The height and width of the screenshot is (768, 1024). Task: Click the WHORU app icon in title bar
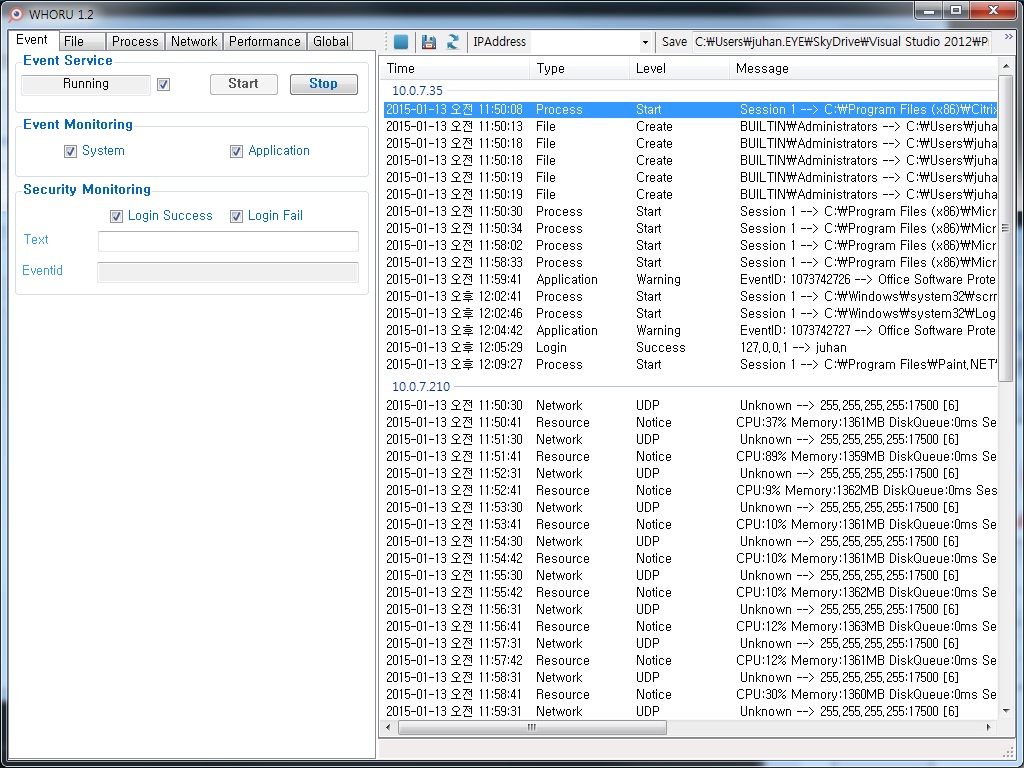[15, 13]
